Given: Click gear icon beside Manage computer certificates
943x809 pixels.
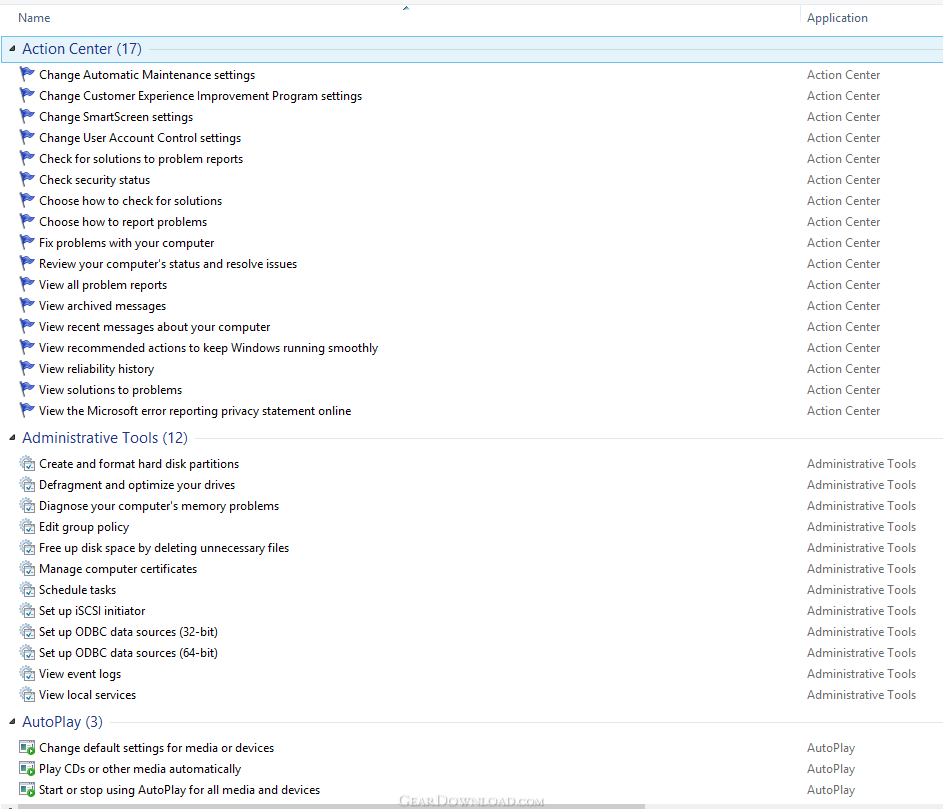Looking at the screenshot, I should point(27,568).
